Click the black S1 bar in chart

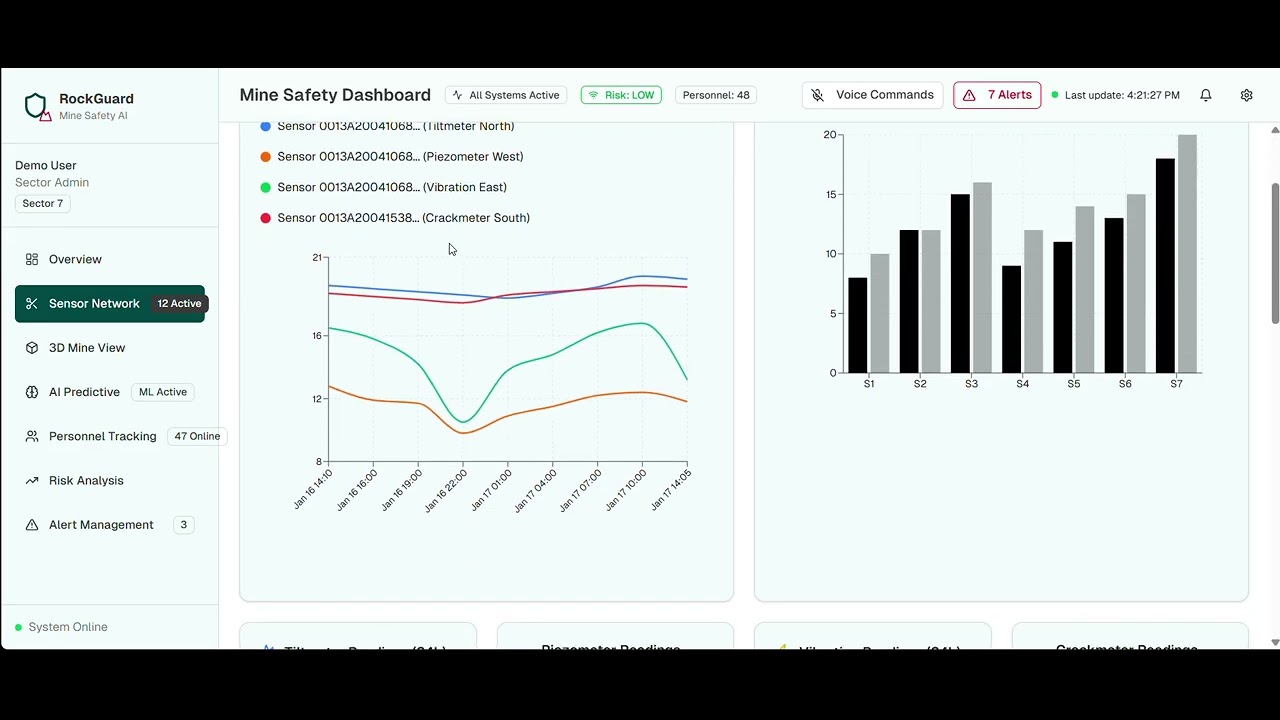pyautogui.click(x=858, y=326)
